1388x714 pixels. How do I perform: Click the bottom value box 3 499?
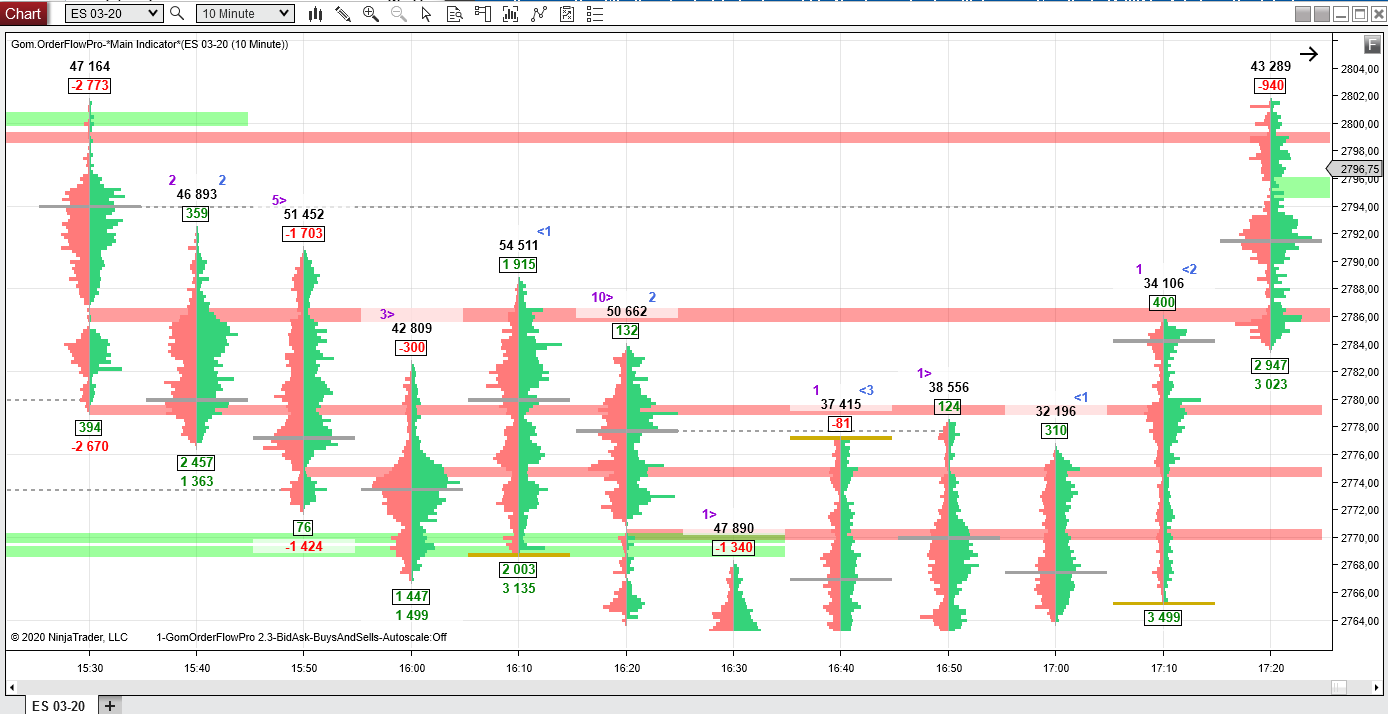click(x=1164, y=617)
